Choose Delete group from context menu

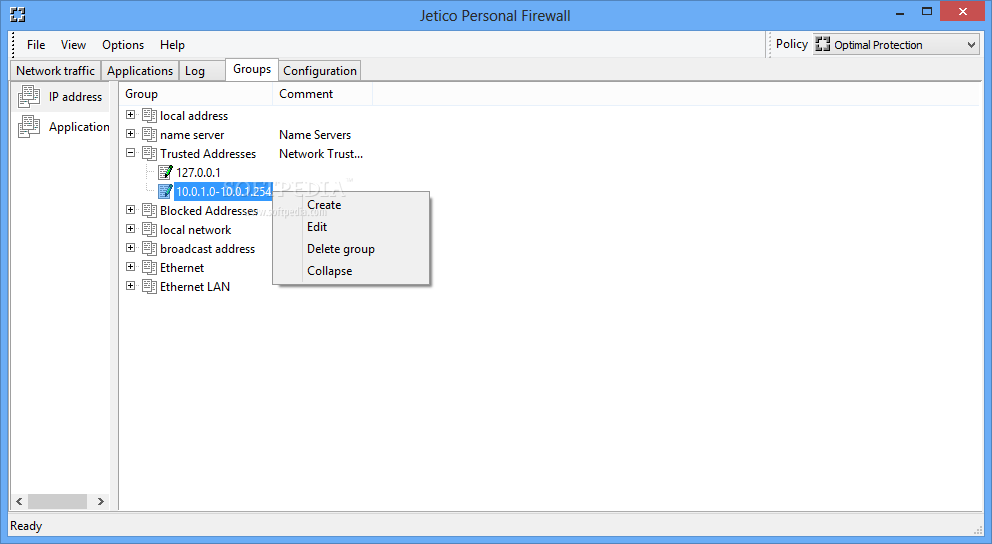tap(351, 249)
